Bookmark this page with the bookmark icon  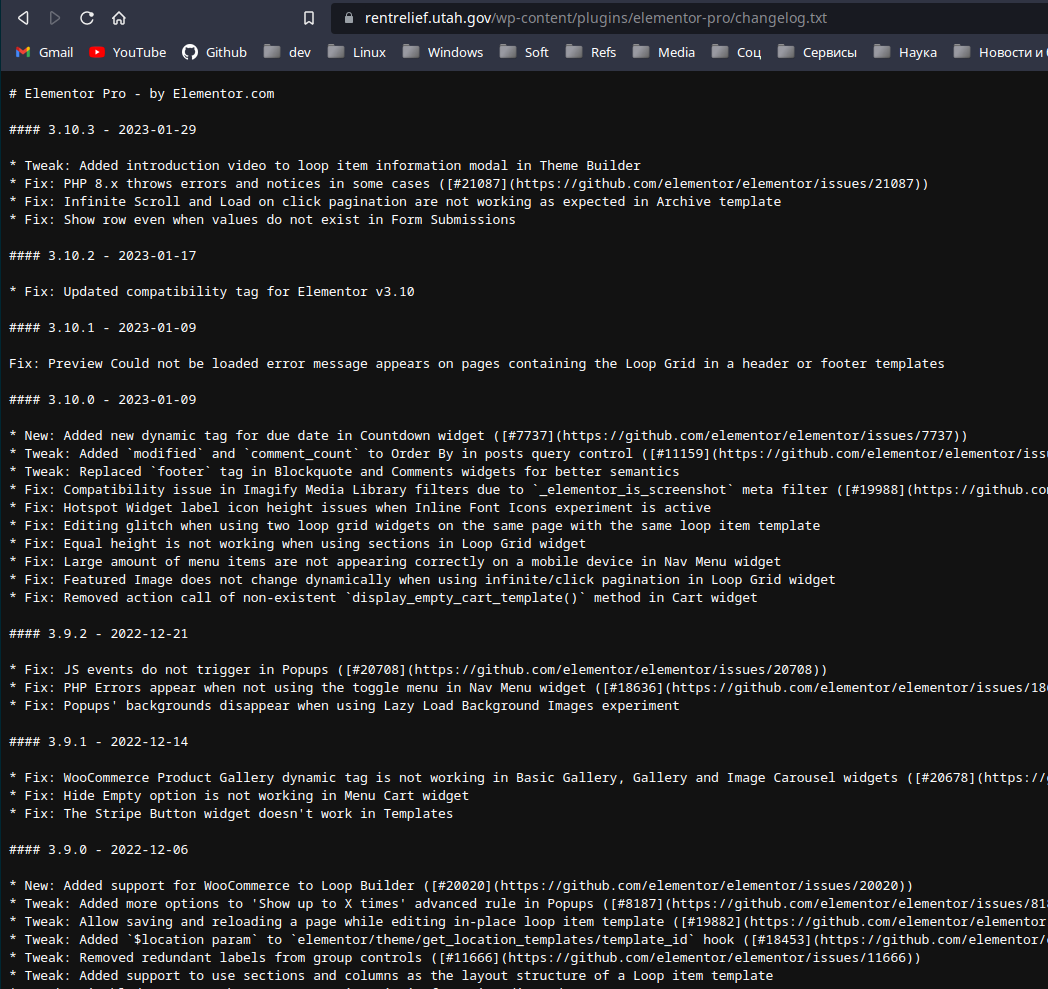309,18
